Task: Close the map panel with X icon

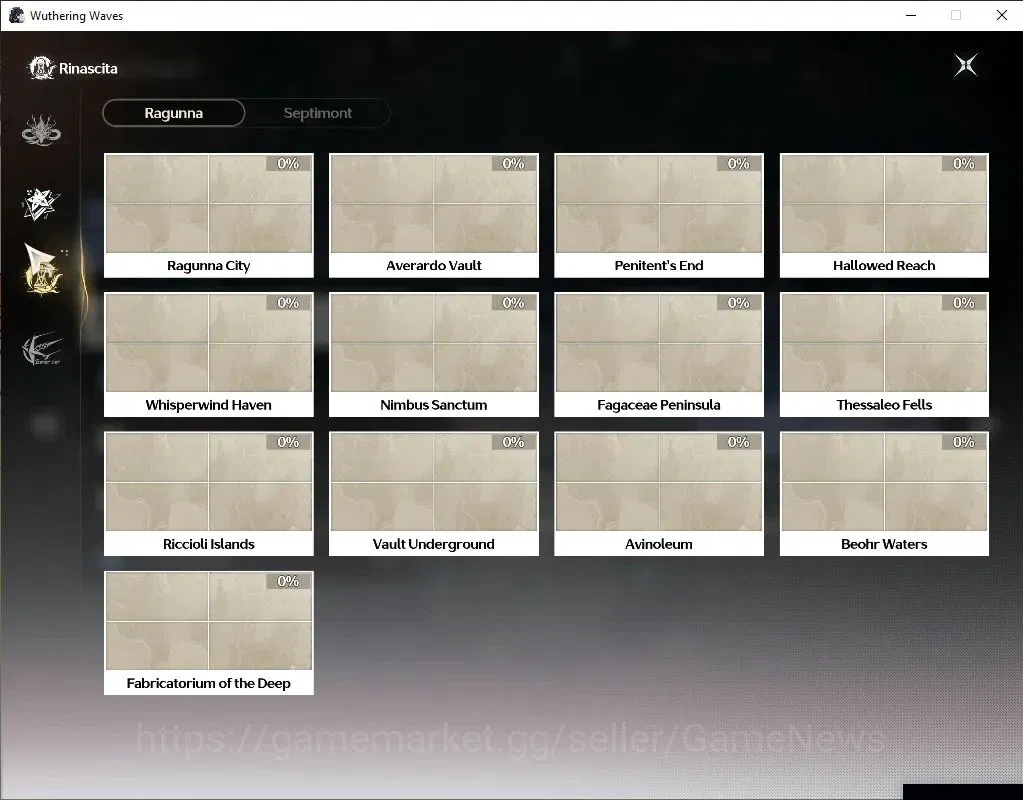Action: pos(966,65)
